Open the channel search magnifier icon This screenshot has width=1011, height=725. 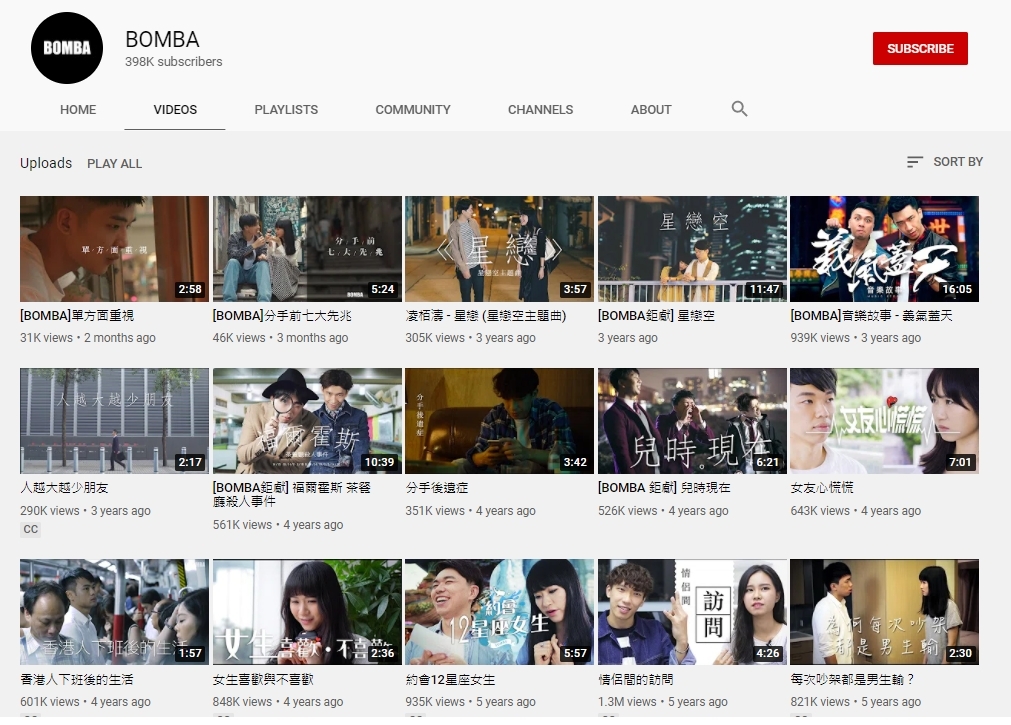point(739,109)
